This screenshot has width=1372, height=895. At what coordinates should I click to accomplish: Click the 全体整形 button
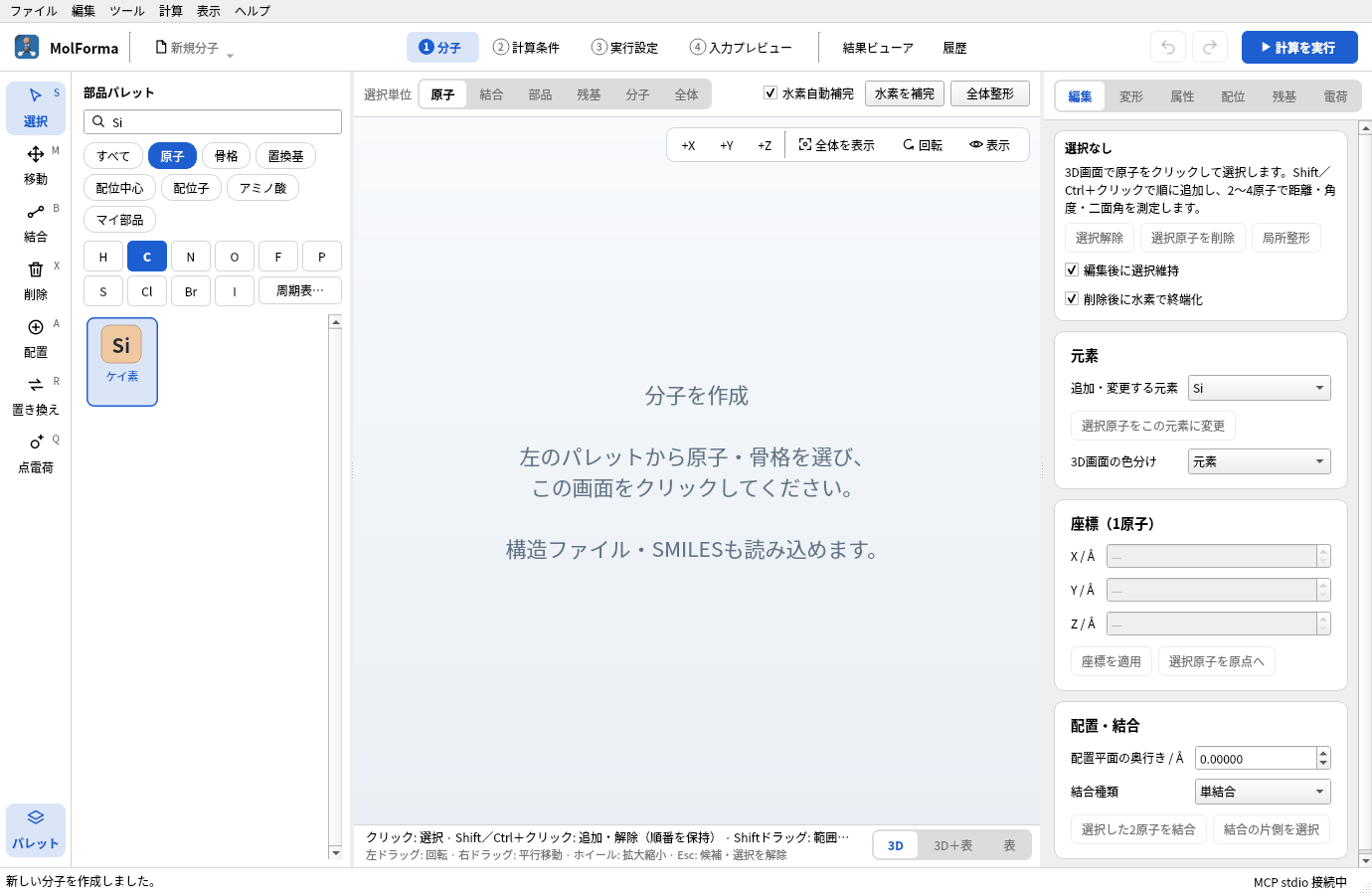click(990, 93)
